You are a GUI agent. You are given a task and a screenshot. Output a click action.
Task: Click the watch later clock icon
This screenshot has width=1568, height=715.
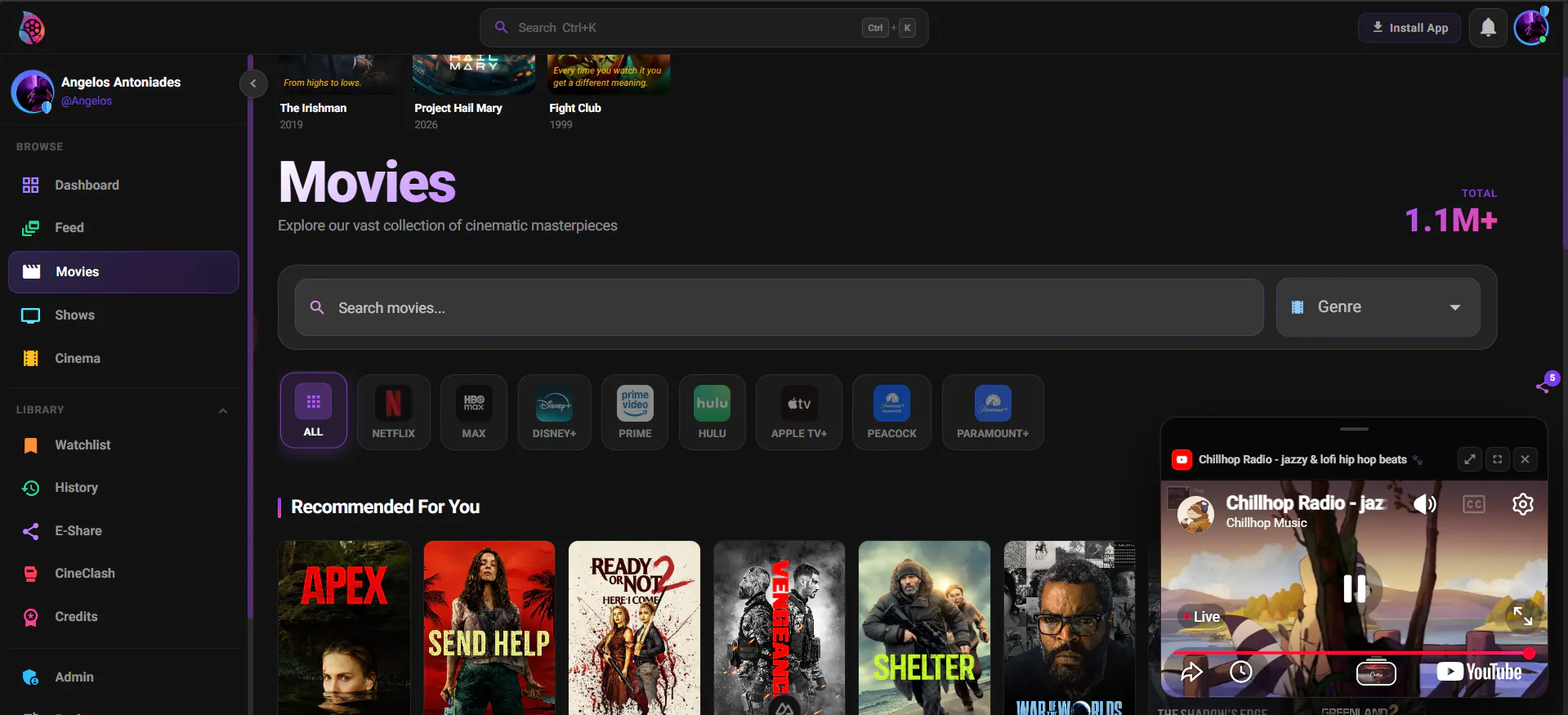point(1241,672)
